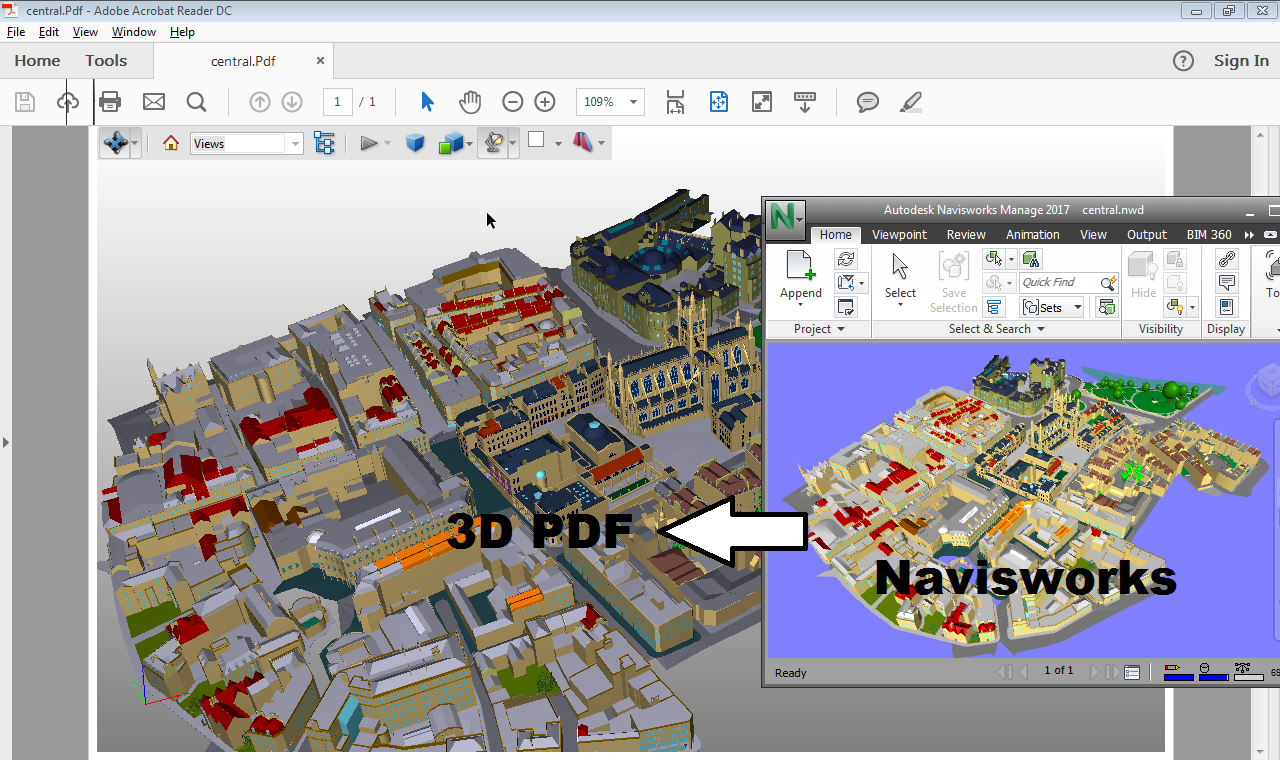The width and height of the screenshot is (1280, 760).
Task: Toggle perspective projection cube icon
Action: (x=415, y=143)
